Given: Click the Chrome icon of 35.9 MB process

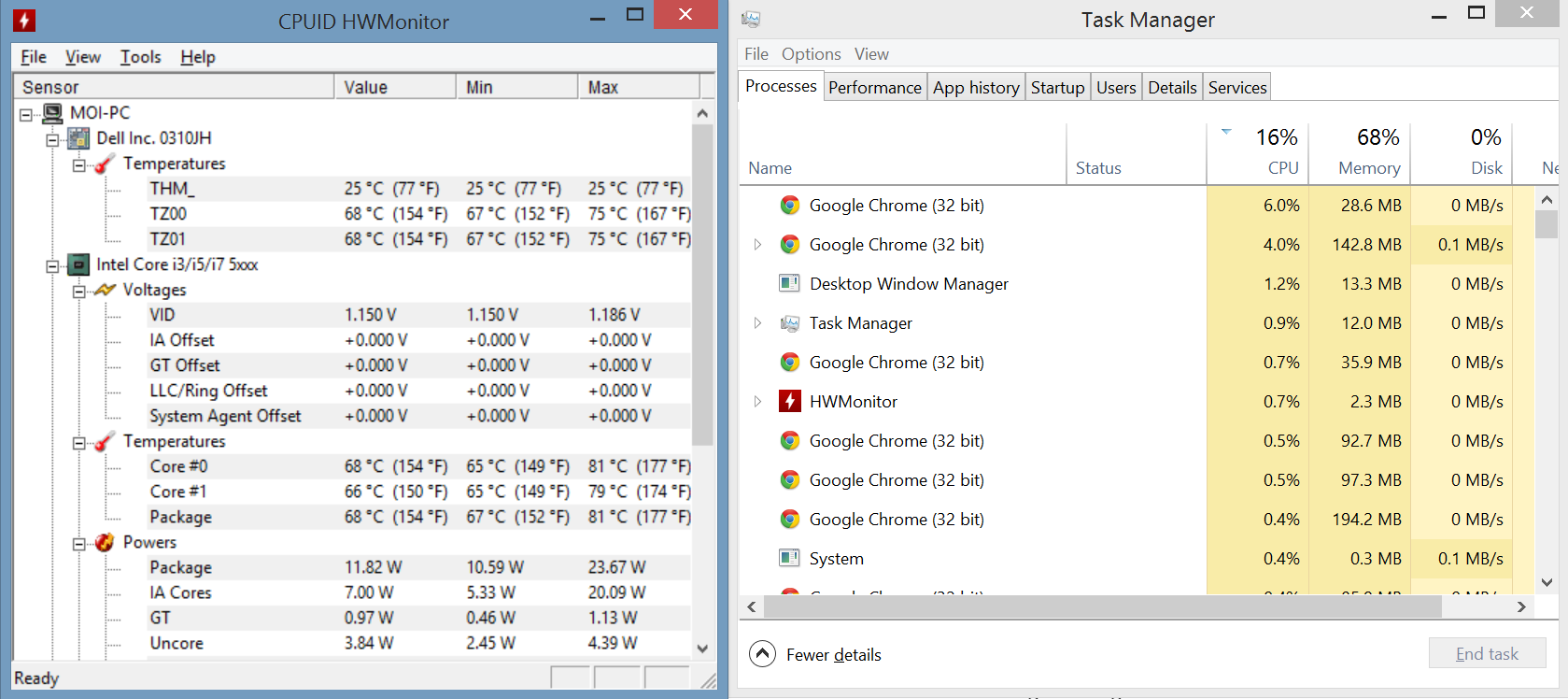Looking at the screenshot, I should (790, 363).
